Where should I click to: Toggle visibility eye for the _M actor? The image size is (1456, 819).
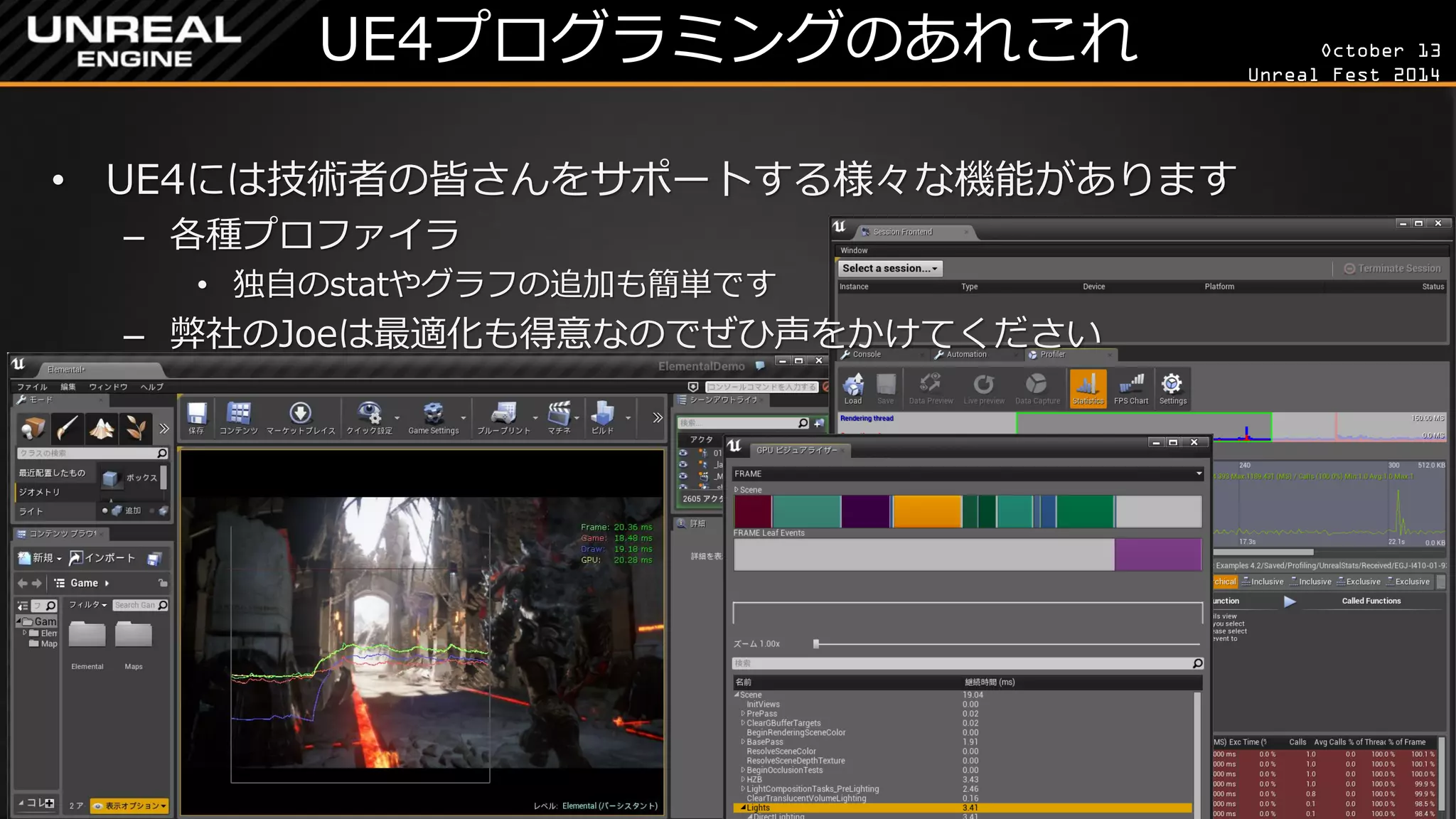pos(683,476)
